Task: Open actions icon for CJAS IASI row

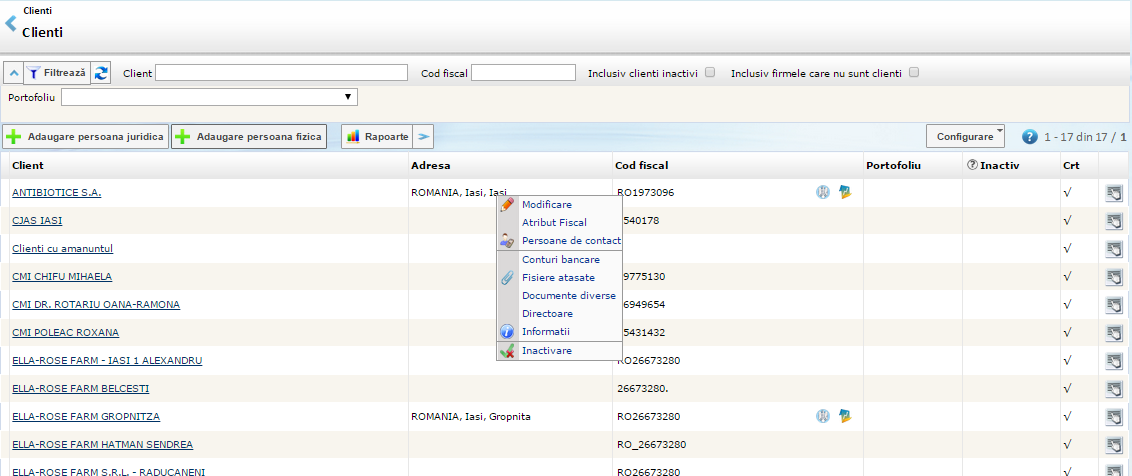Action: (1114, 221)
